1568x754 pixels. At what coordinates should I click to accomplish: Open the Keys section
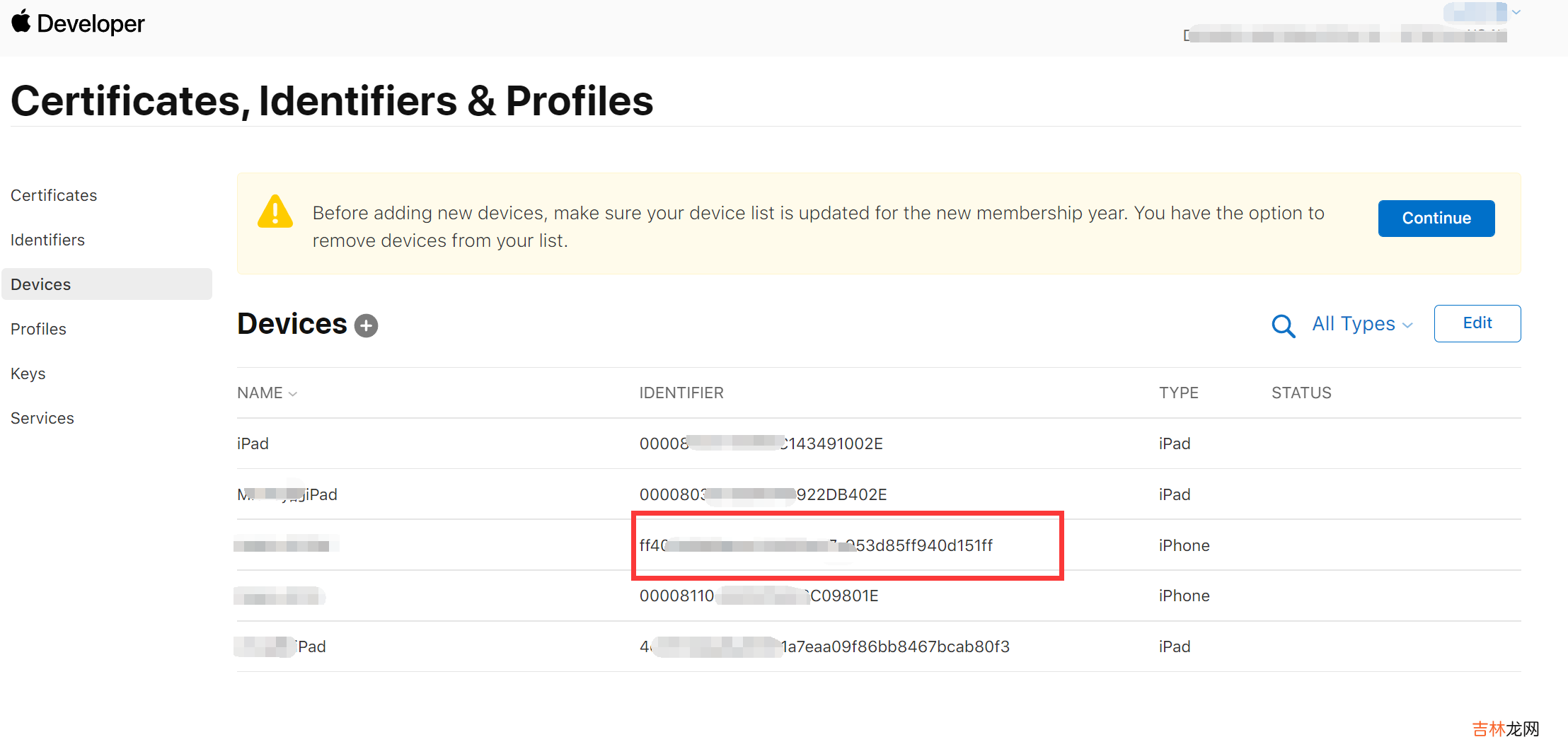pyautogui.click(x=28, y=373)
